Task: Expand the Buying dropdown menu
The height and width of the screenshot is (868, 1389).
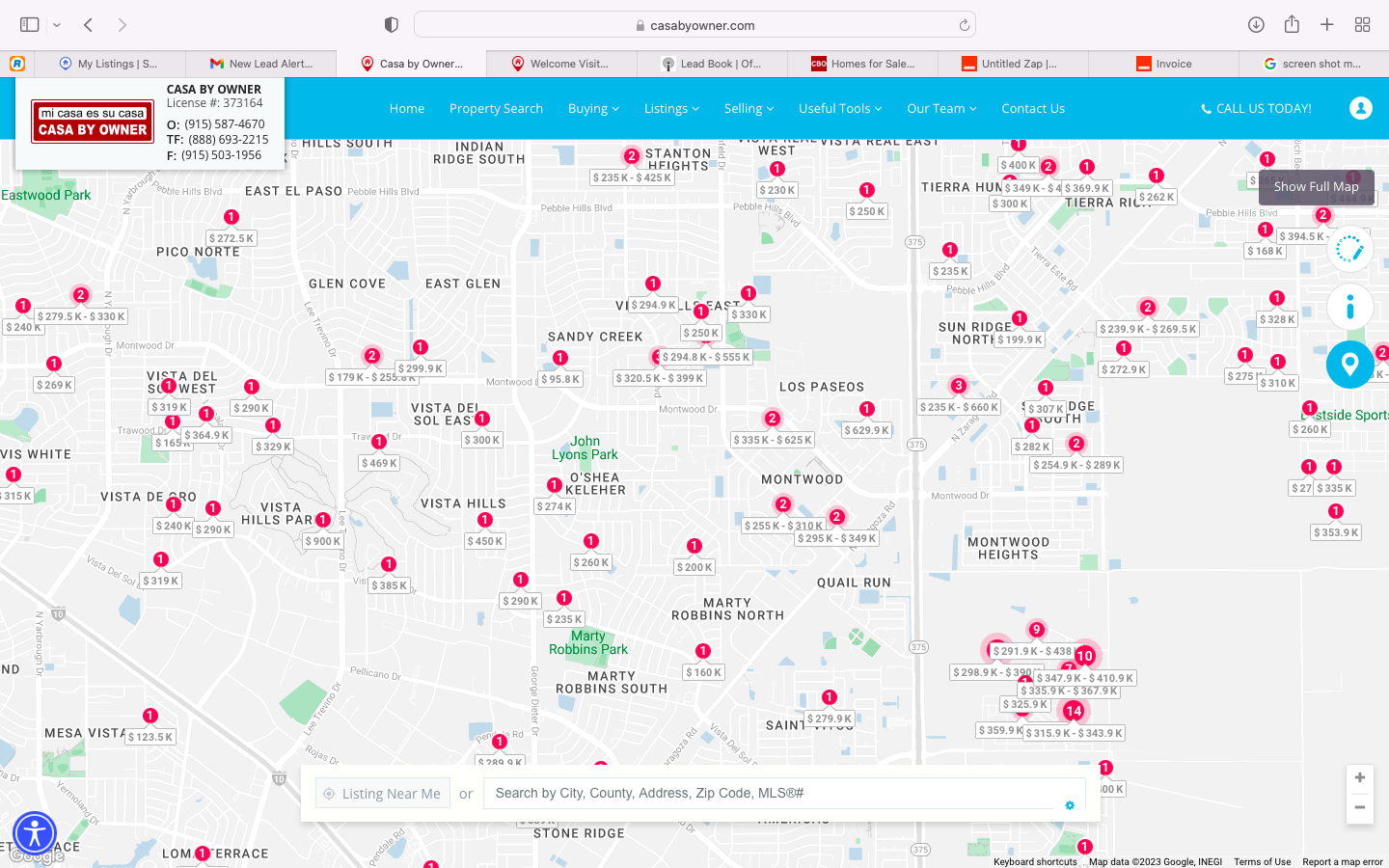Action: pos(593,109)
